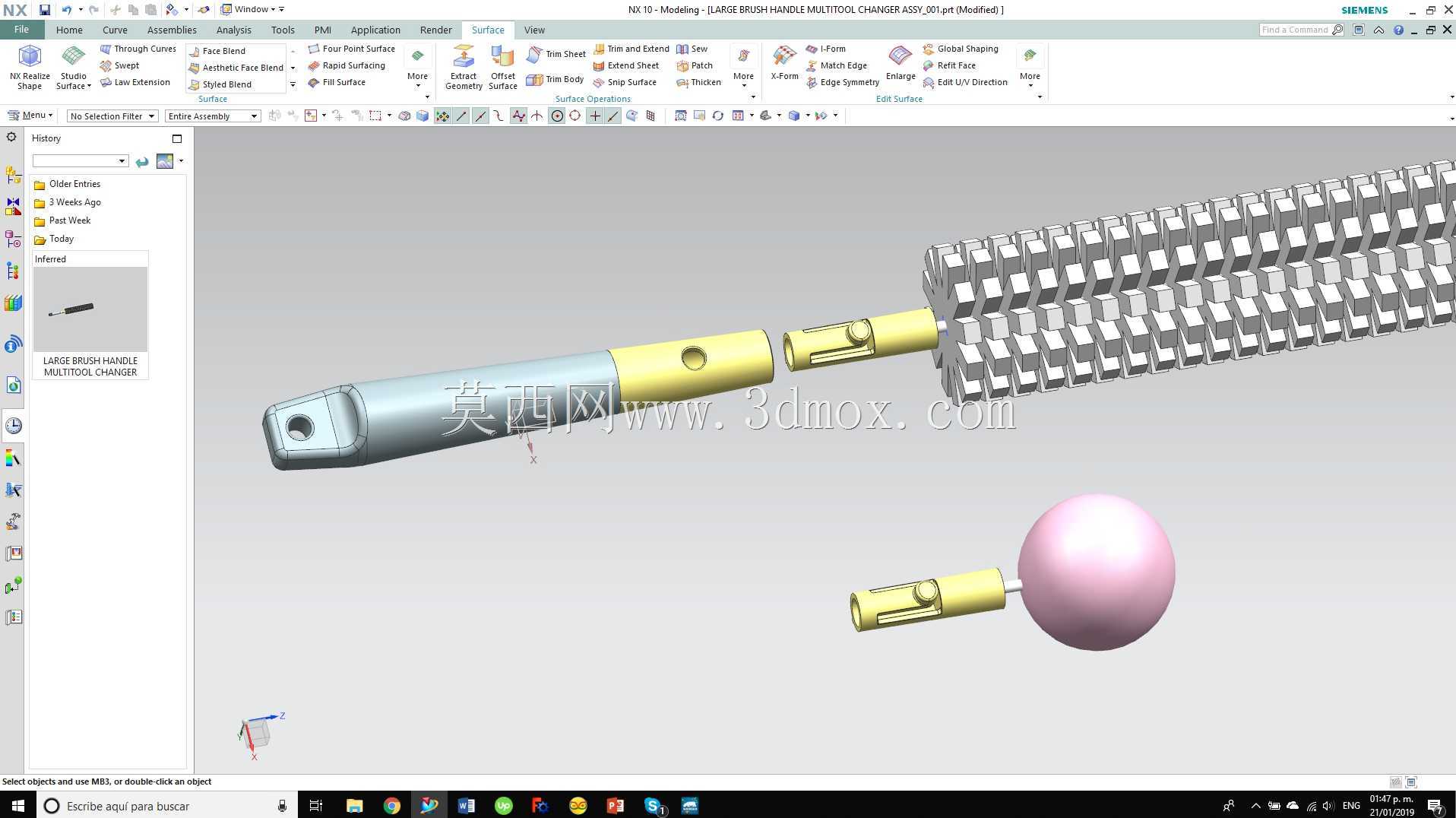The height and width of the screenshot is (818, 1456).
Task: Toggle snap to Point on Curve
Action: click(x=613, y=116)
